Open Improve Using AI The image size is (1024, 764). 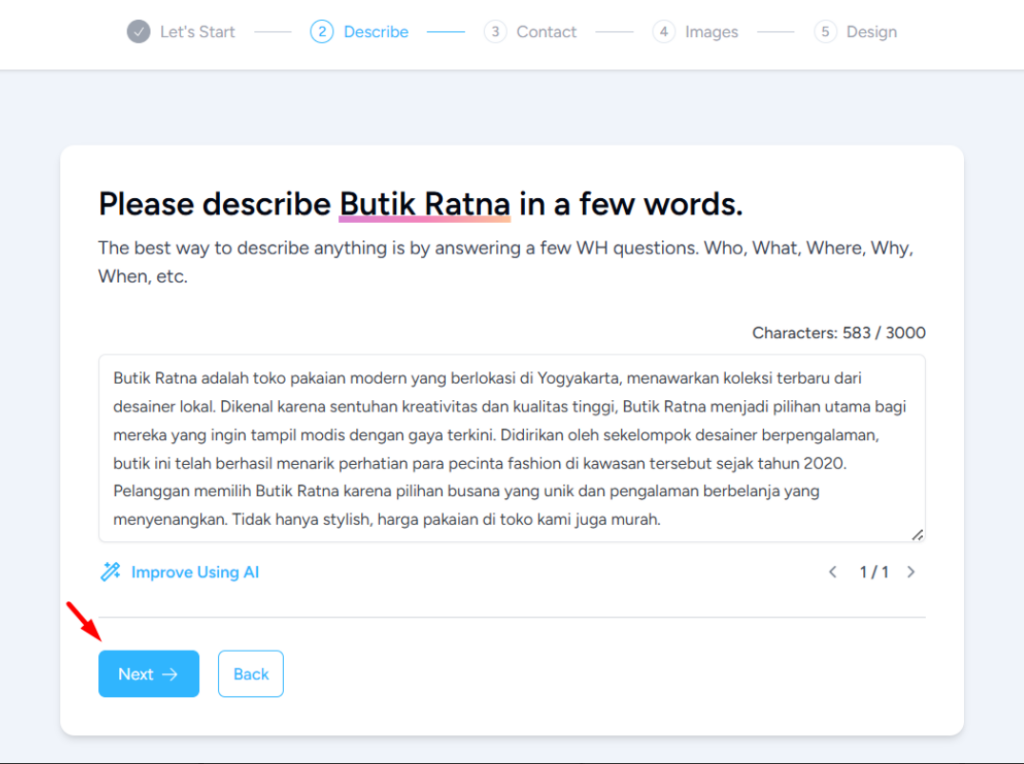click(x=195, y=571)
